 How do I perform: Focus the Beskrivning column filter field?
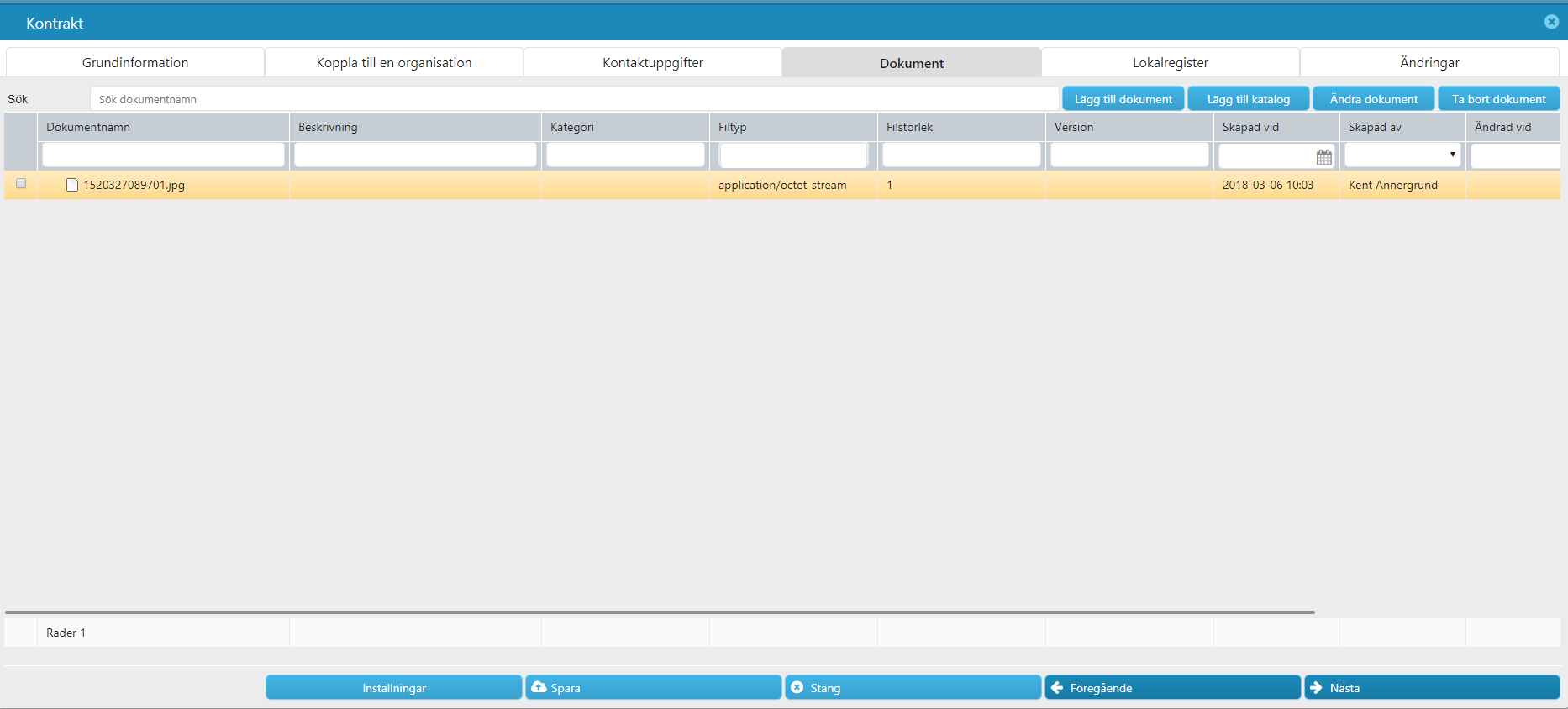pos(416,155)
